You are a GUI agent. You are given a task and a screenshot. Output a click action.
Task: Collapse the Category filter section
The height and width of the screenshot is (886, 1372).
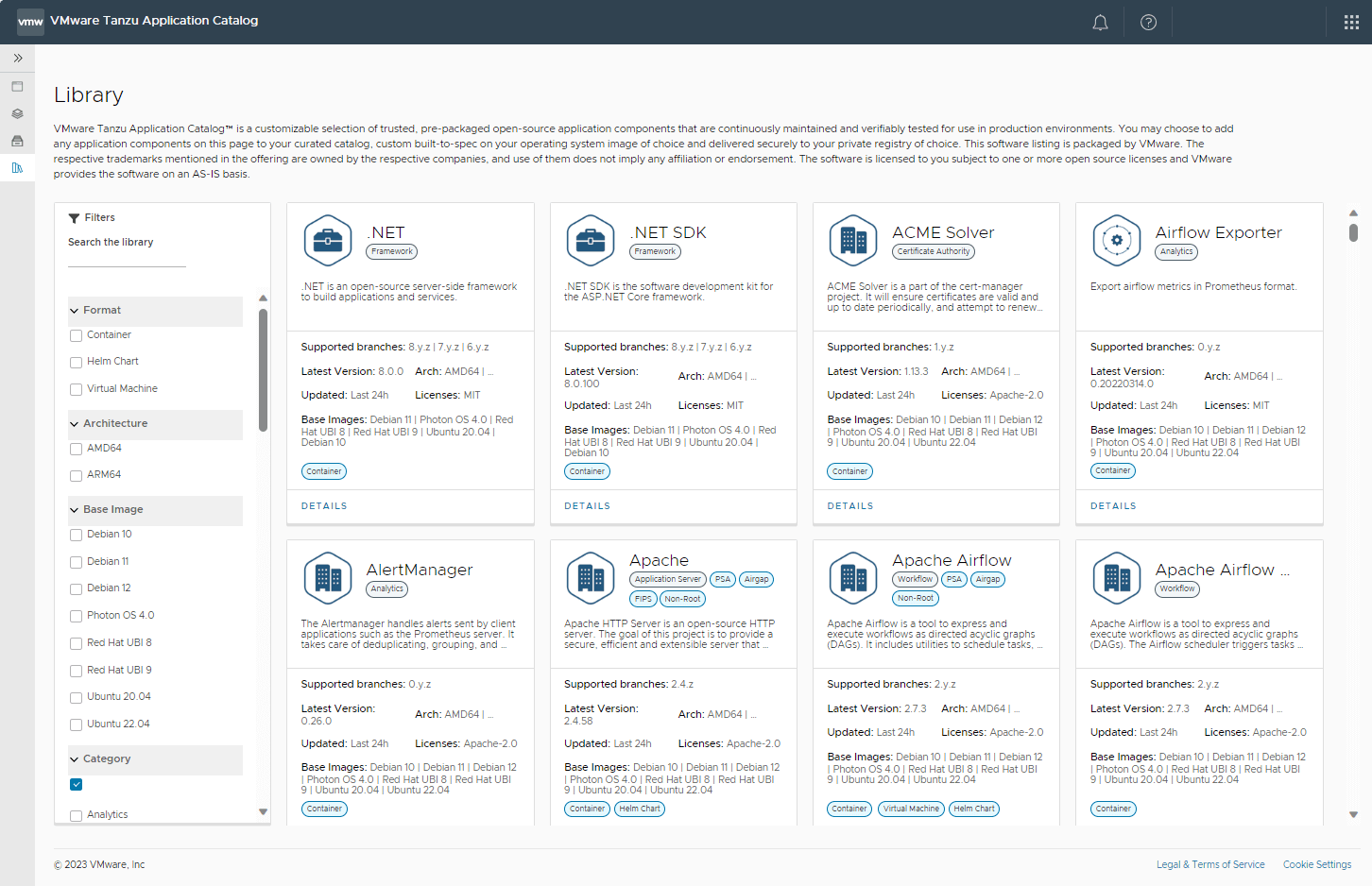155,759
